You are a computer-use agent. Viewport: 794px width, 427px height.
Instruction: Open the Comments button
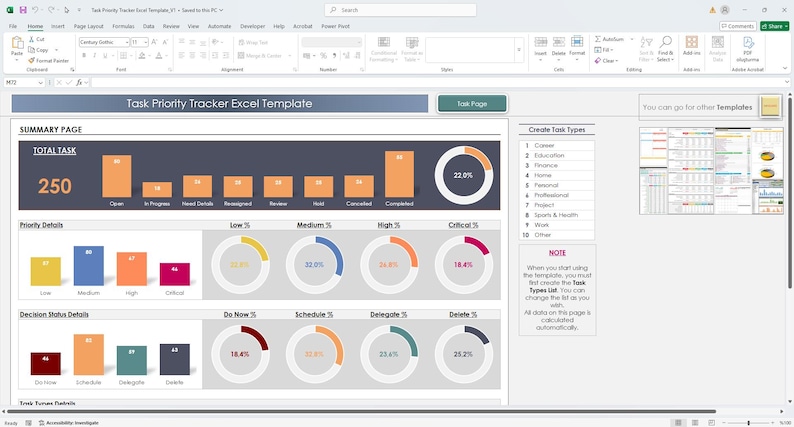(738, 26)
